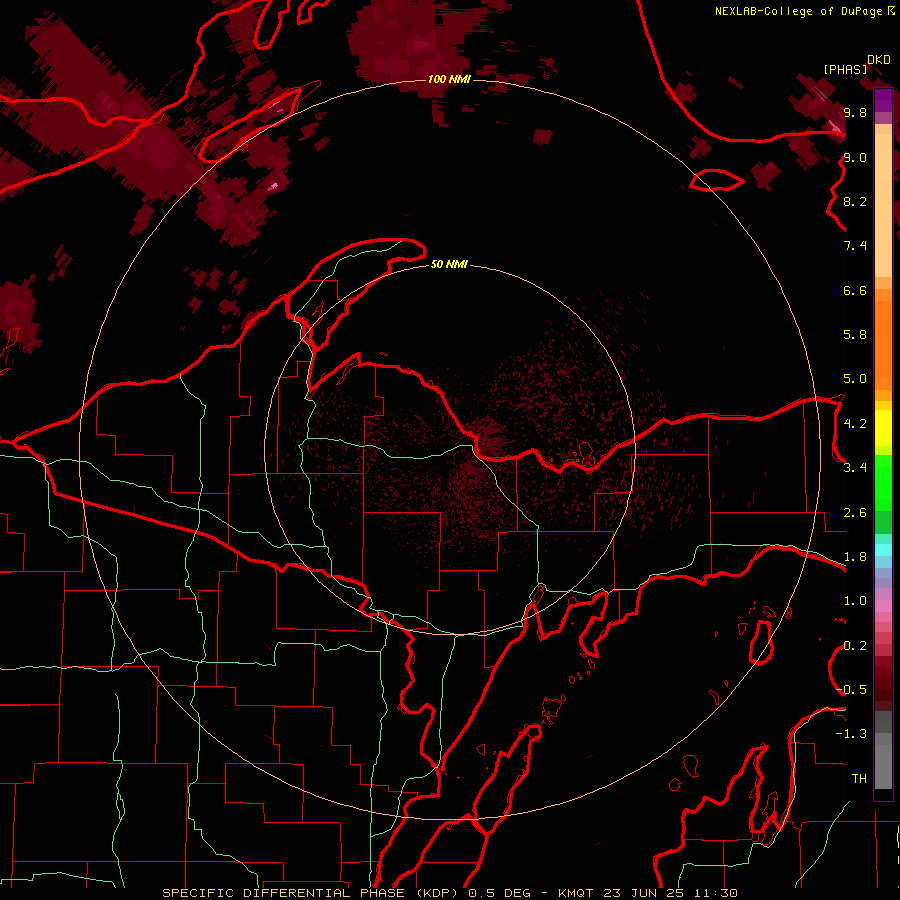Click the bright green segment of the color bar

tap(883, 483)
